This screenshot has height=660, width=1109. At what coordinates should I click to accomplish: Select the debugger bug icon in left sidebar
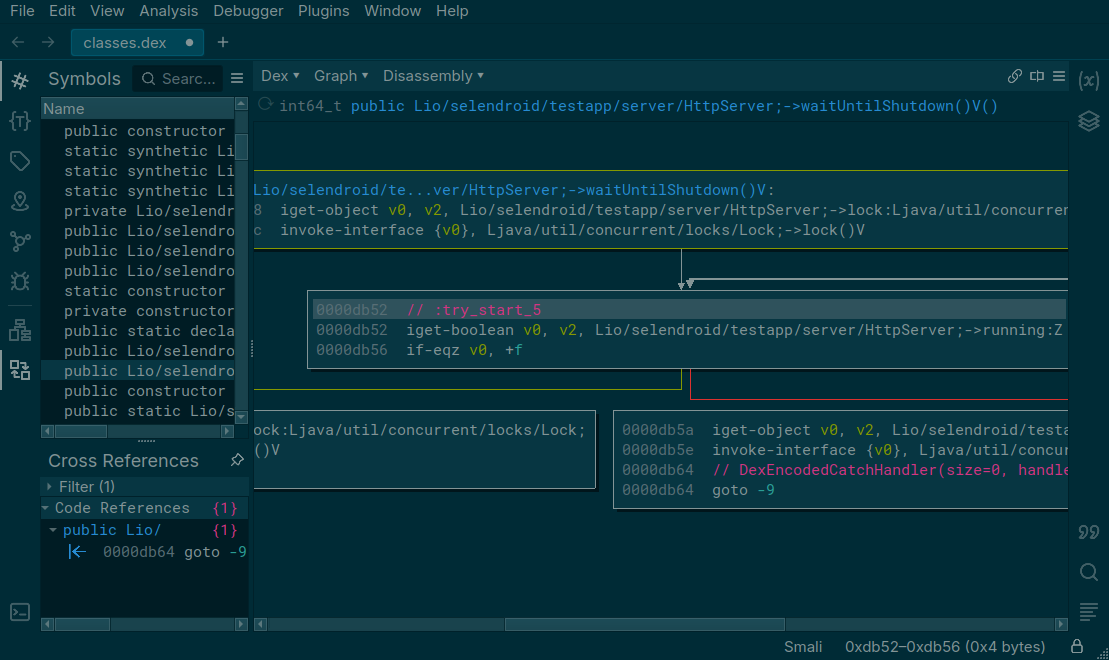pyautogui.click(x=19, y=281)
